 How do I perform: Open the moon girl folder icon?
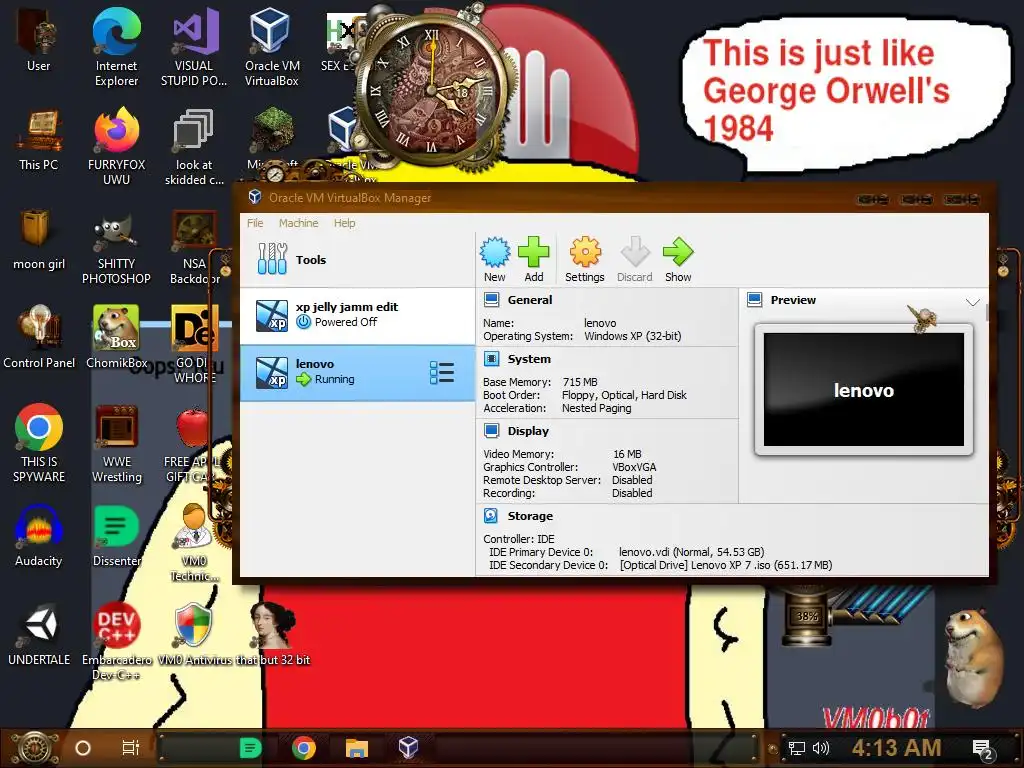coord(39,239)
